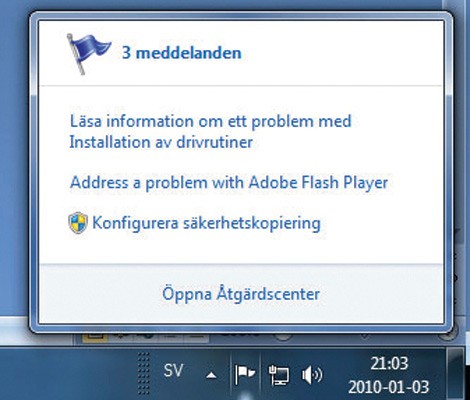
Task: Click the partially hidden yellow highlighted toolbar icon
Action: [x=94, y=336]
